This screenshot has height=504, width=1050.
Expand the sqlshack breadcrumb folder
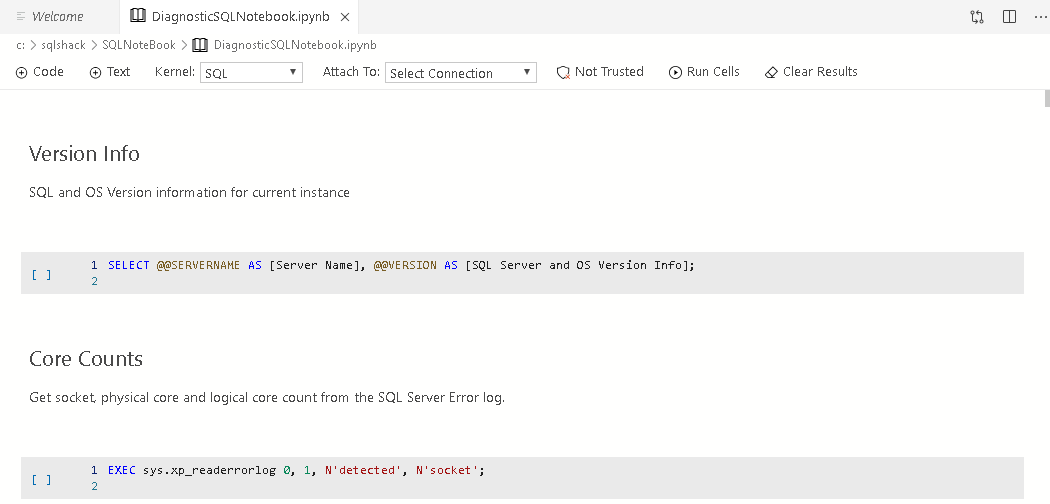coord(63,45)
